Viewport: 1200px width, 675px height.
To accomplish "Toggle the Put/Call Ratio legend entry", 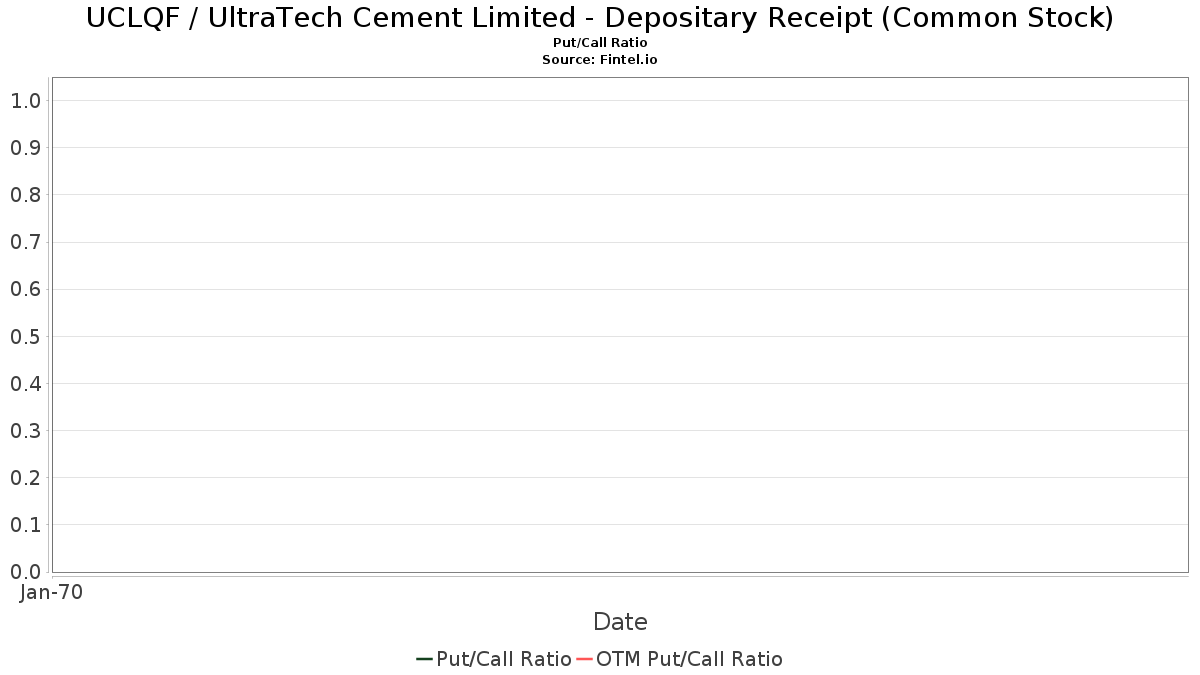I will [494, 659].
